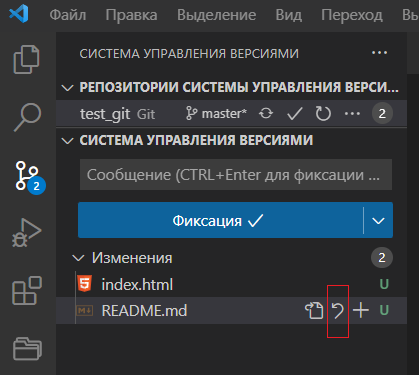Open Source Control view with badge 2

[x=28, y=177]
